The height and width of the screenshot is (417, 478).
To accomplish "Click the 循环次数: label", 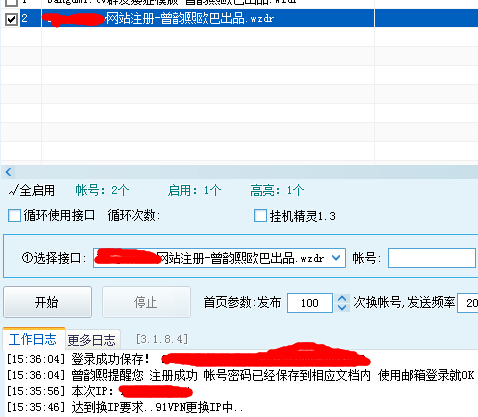I will tap(134, 215).
